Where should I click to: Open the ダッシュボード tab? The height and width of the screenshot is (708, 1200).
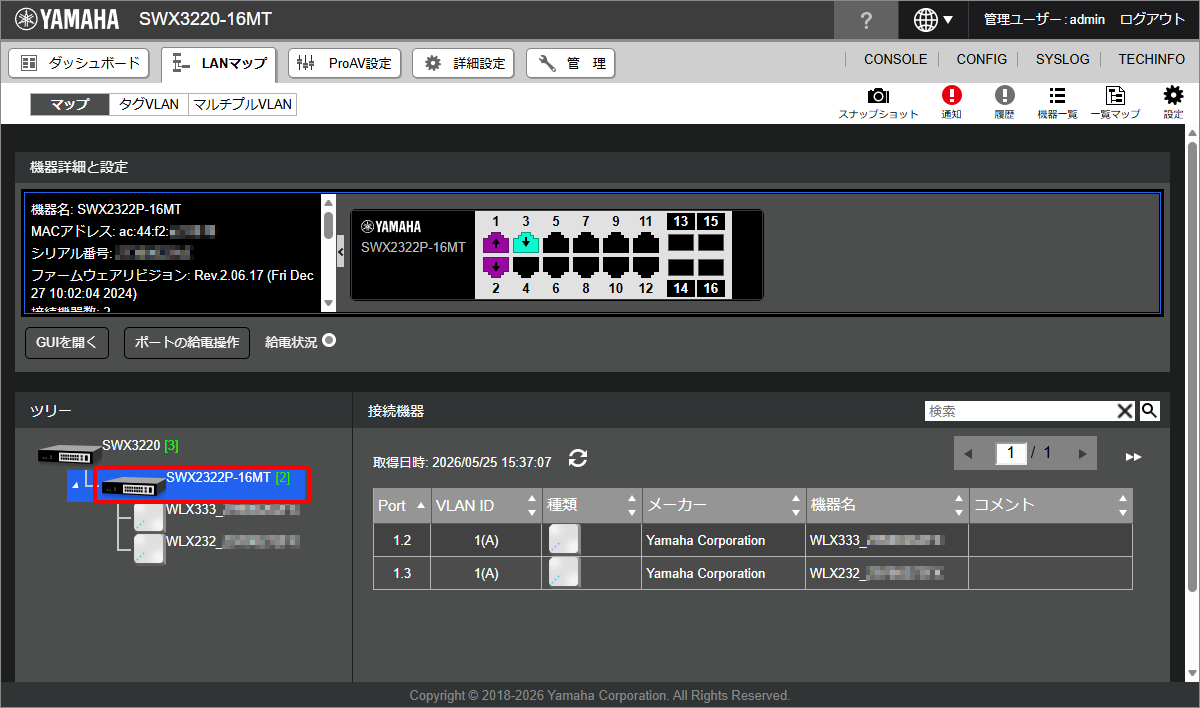point(80,63)
